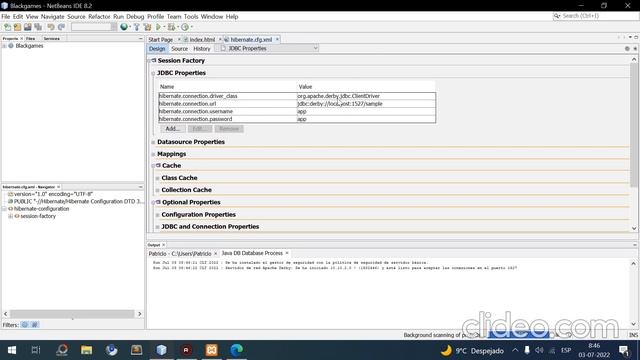
Task: Collapse the JDBC Properties section
Action: click(153, 73)
